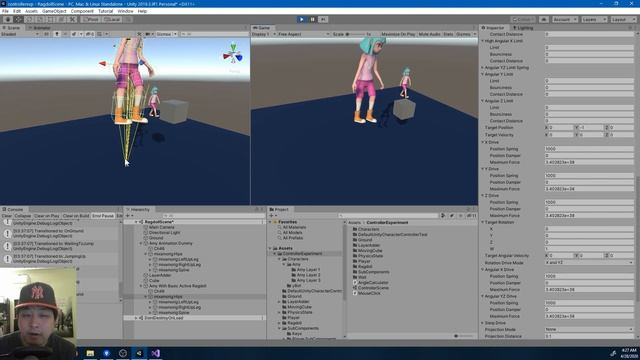Open the SubComponents folder in asset list
Viewport: 640px width, 360px height.
point(373,272)
